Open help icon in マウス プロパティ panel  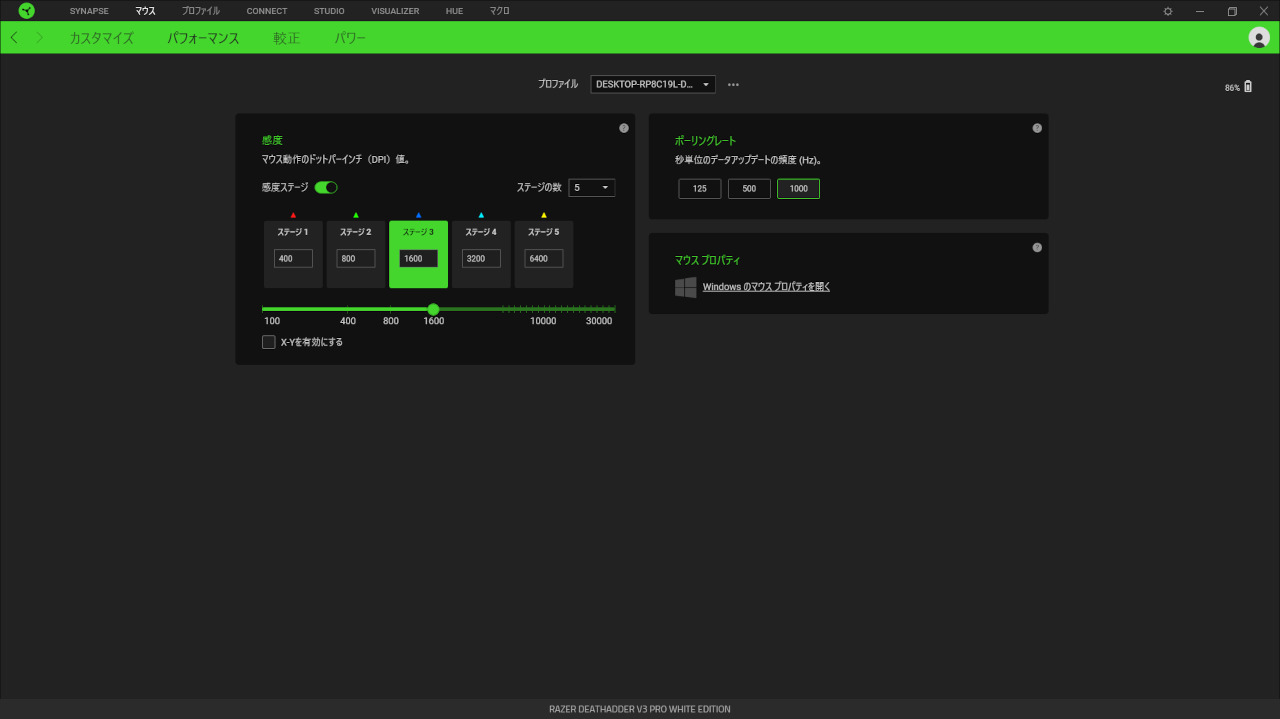point(1037,247)
